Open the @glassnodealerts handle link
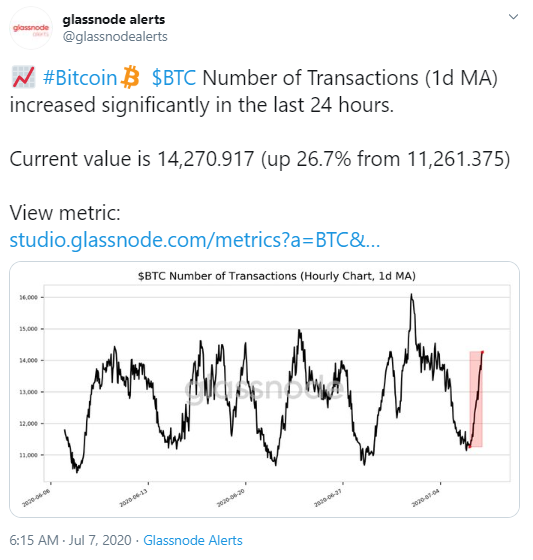This screenshot has width=533, height=560. (115, 36)
